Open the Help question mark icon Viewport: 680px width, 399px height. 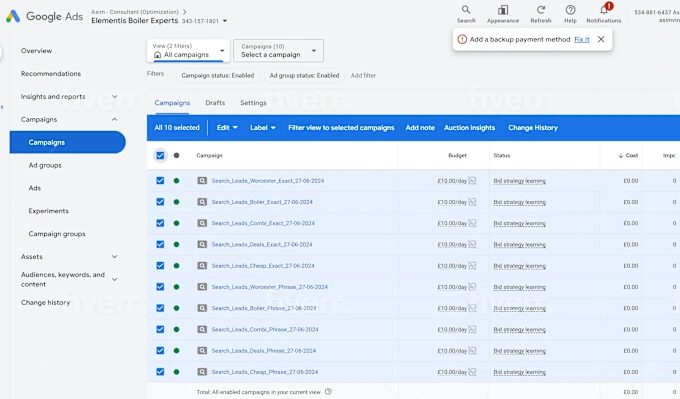[570, 10]
